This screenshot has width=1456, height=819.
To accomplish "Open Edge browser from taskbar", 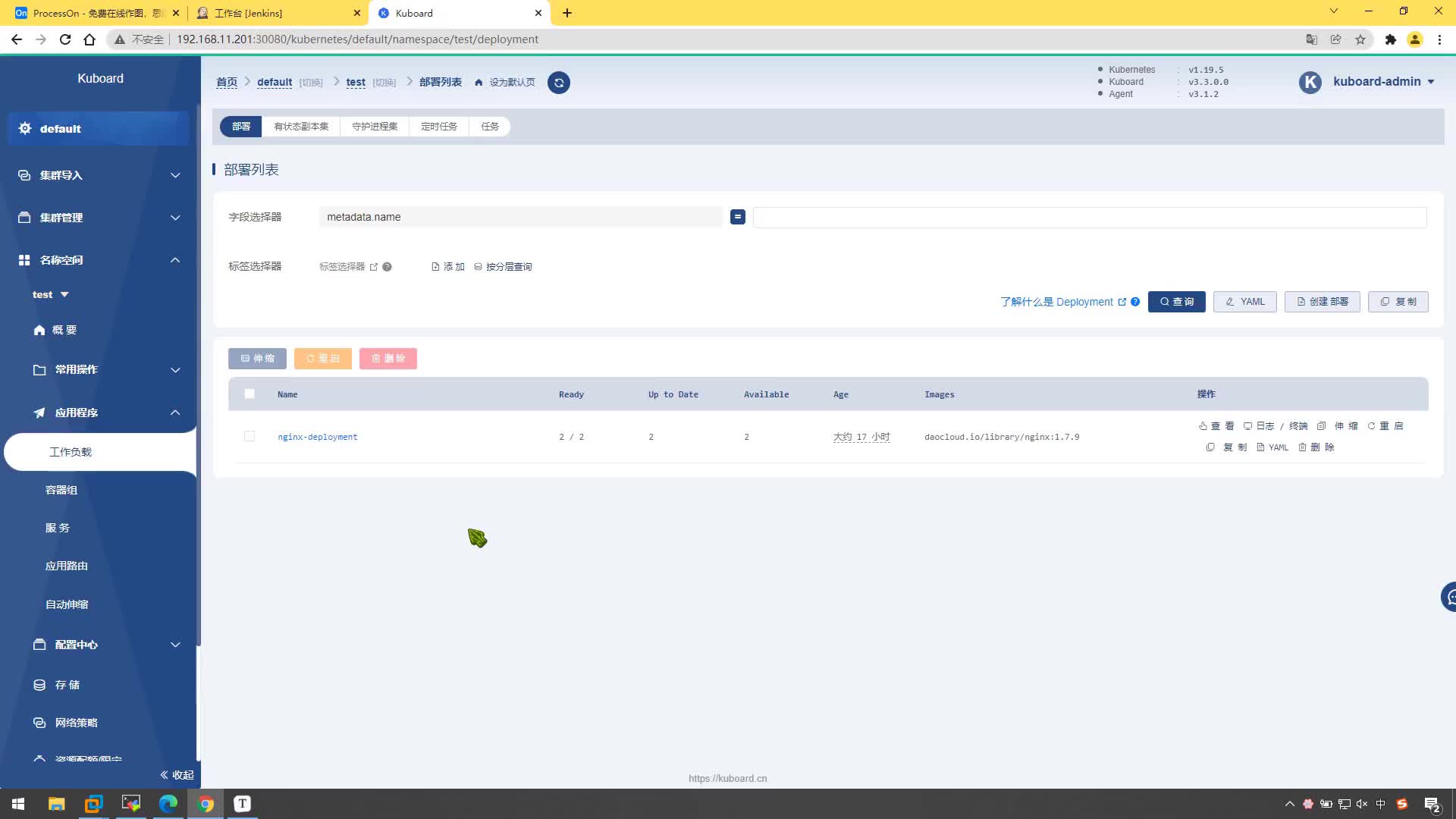I will coord(168,804).
